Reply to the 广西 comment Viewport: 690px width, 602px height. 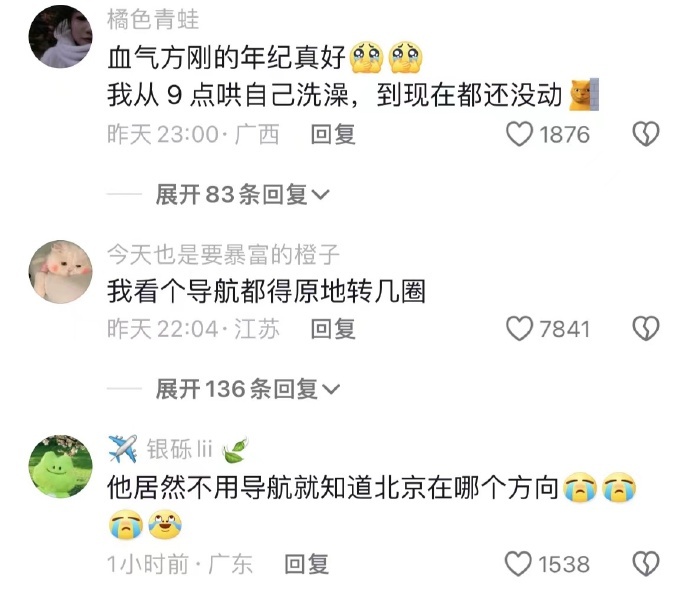(x=333, y=134)
